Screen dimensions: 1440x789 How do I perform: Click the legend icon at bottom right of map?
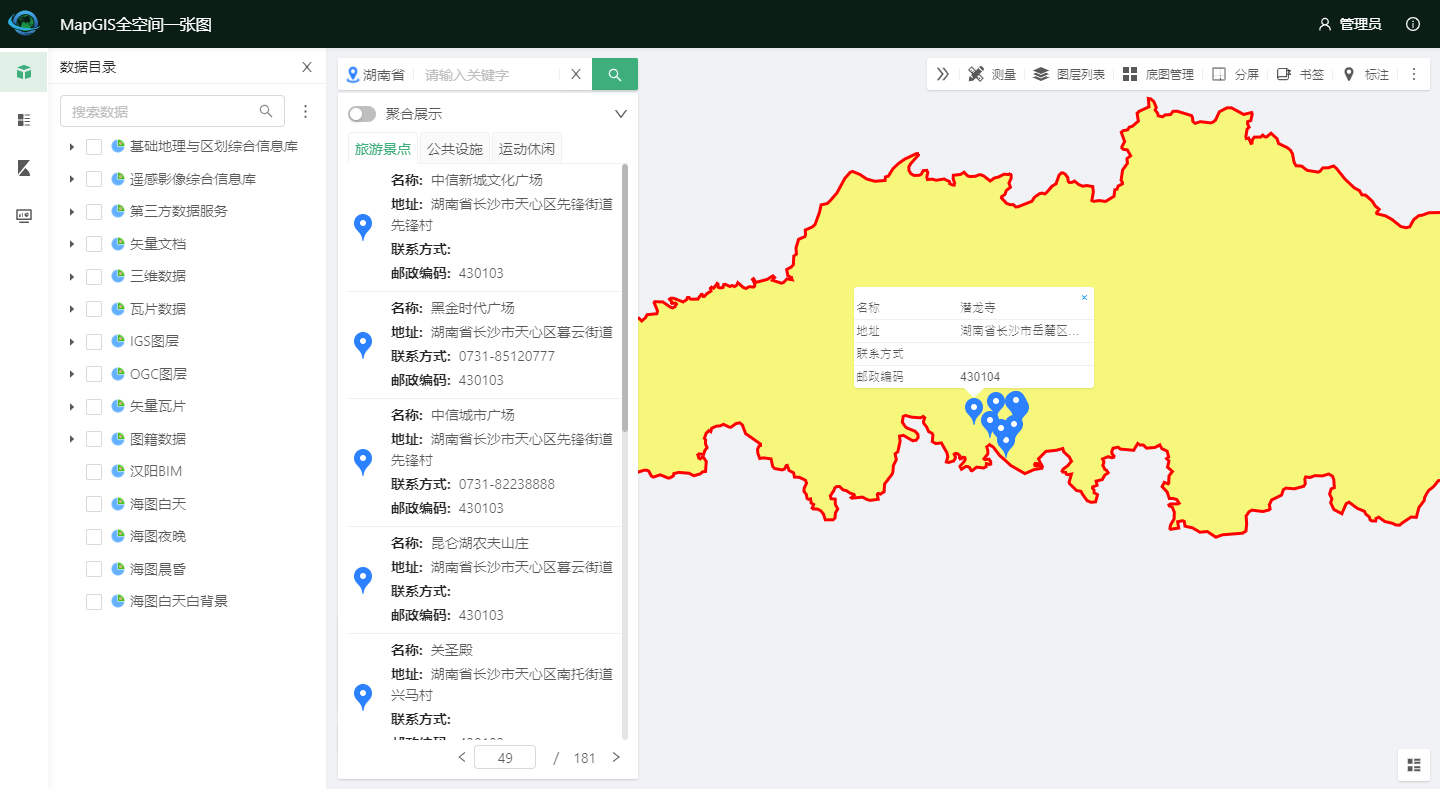[x=1414, y=765]
